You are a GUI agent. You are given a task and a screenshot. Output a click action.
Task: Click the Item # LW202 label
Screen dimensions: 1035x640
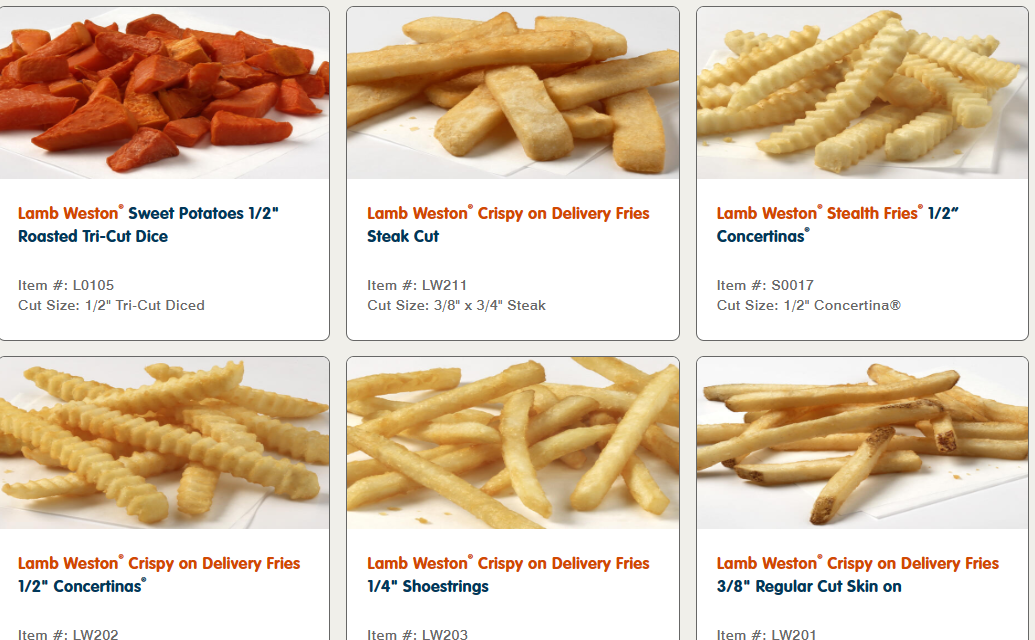68,634
